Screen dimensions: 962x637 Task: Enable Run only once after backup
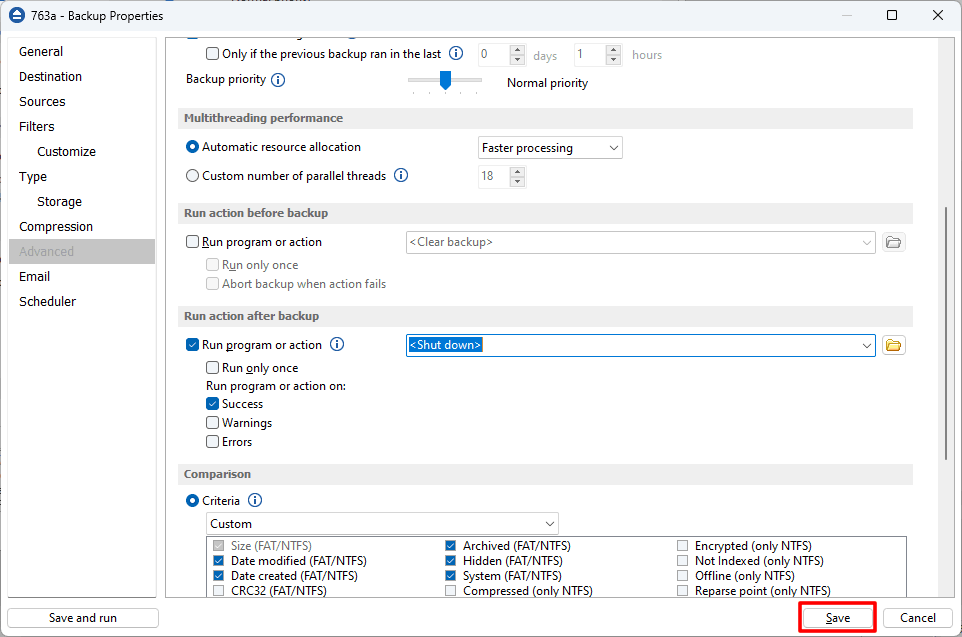tap(212, 367)
